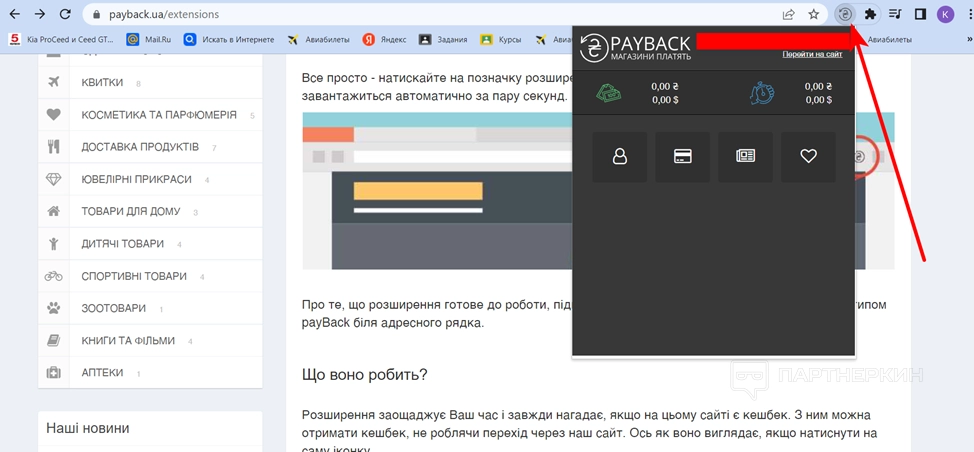The image size is (974, 452).
Task: Select the КВИТКИ category
Action: 150,83
